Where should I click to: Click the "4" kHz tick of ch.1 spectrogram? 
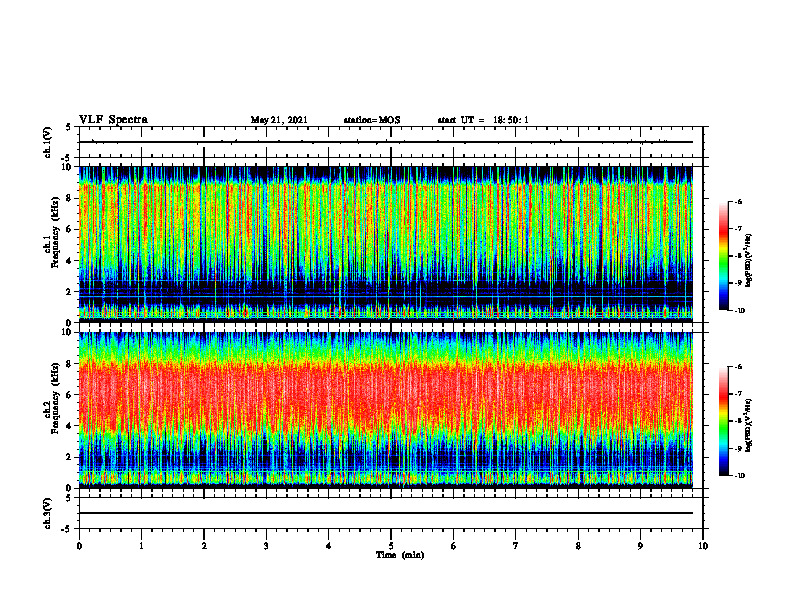tap(70, 261)
